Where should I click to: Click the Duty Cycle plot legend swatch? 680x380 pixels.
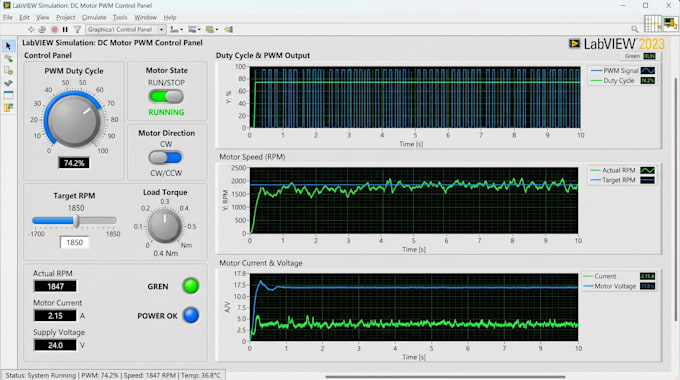pos(648,81)
